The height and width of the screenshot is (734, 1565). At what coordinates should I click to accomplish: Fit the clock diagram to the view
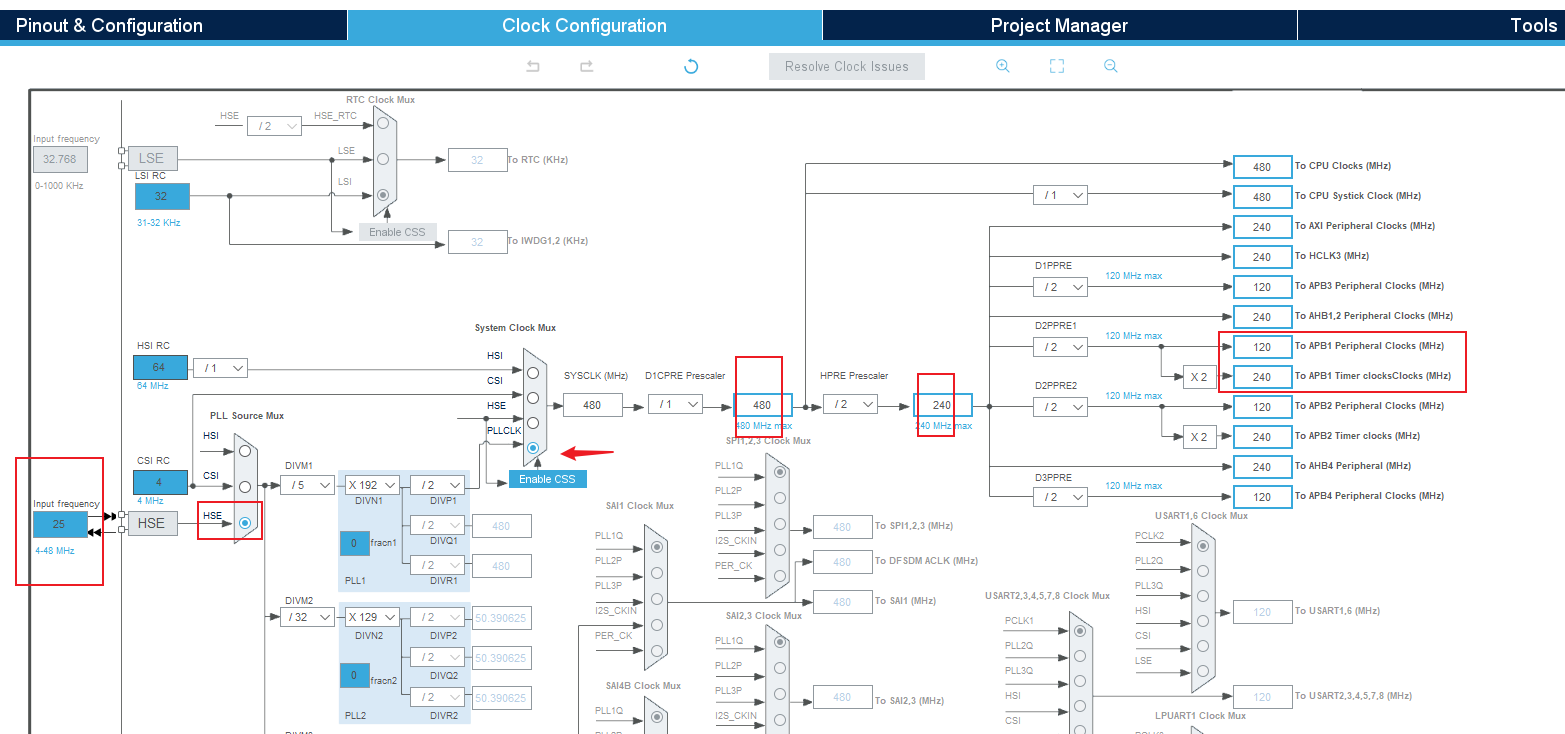tap(1056, 66)
